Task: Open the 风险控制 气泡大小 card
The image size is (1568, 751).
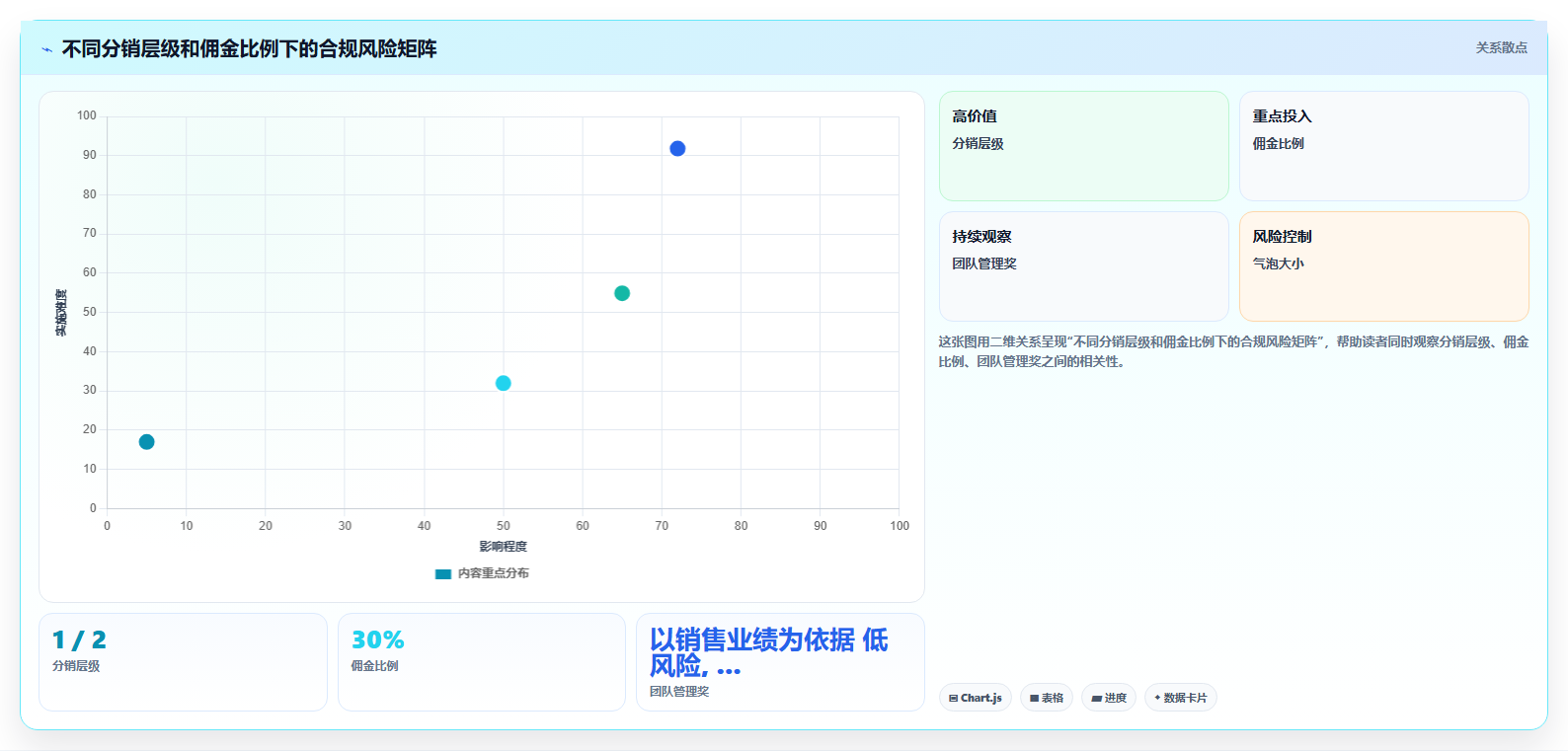Action: (1383, 266)
